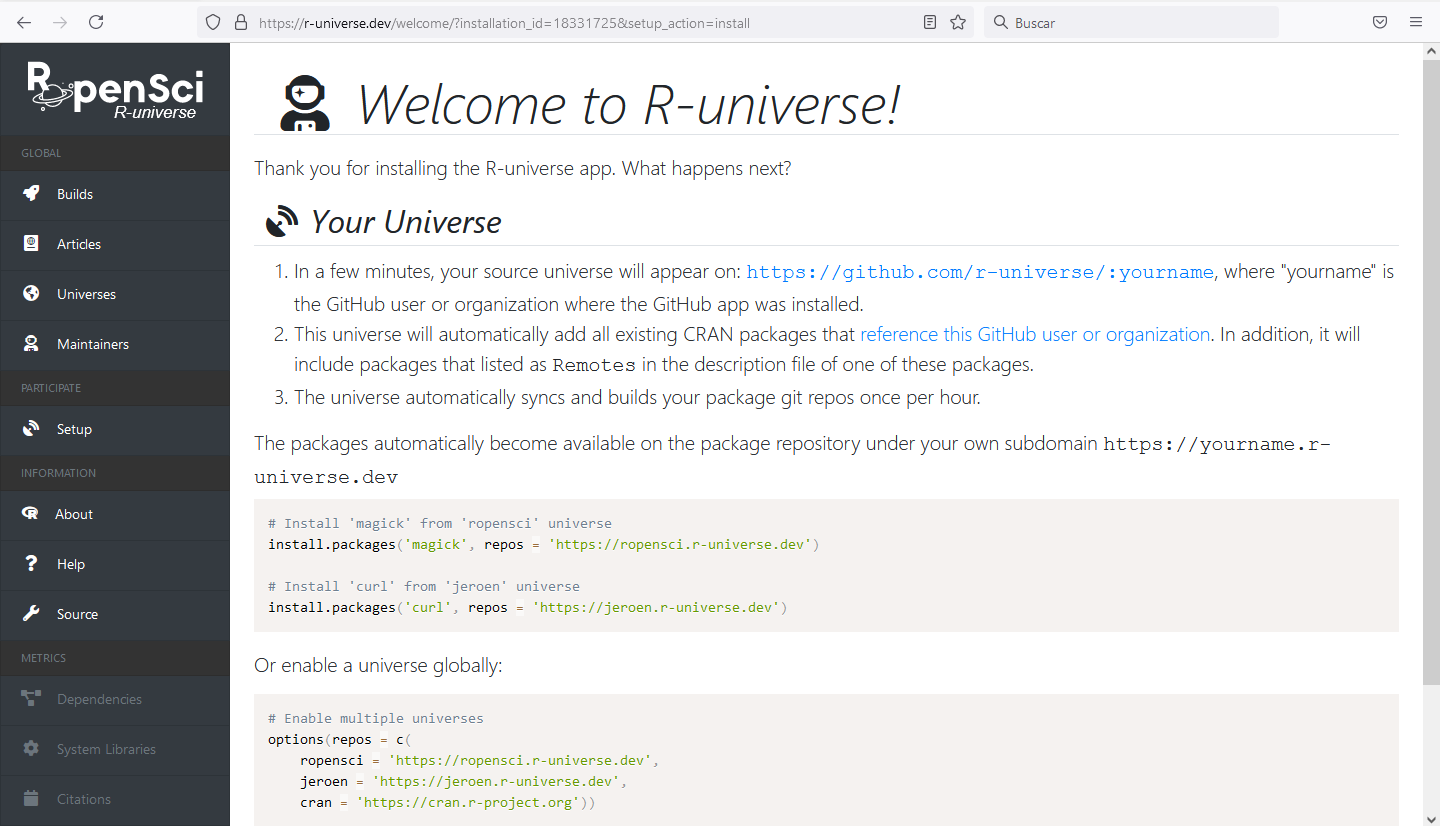Toggle tracking protection shield in address bar
Image resolution: width=1440 pixels, height=826 pixels.
click(x=213, y=22)
